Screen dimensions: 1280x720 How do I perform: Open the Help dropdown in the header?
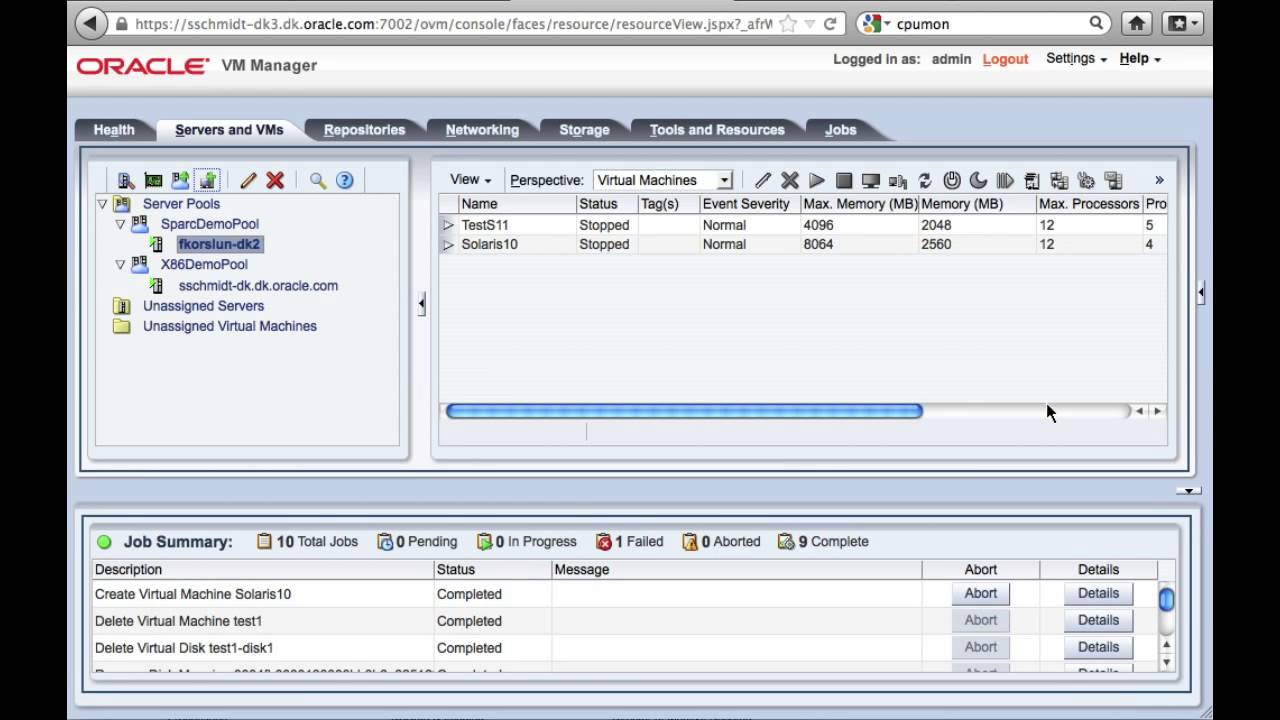tap(1139, 59)
